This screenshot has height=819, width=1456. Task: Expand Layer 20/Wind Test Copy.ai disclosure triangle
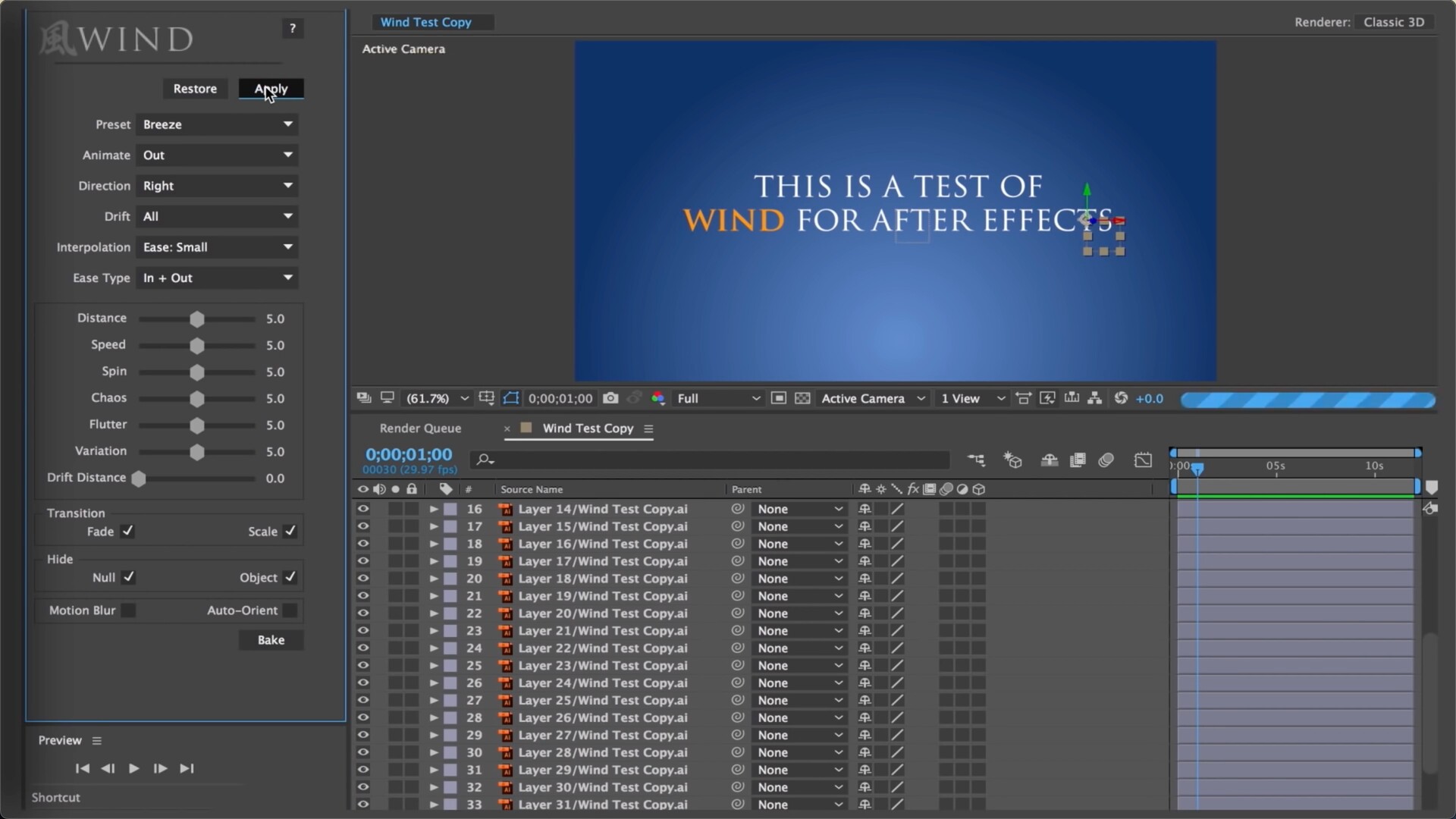point(434,613)
